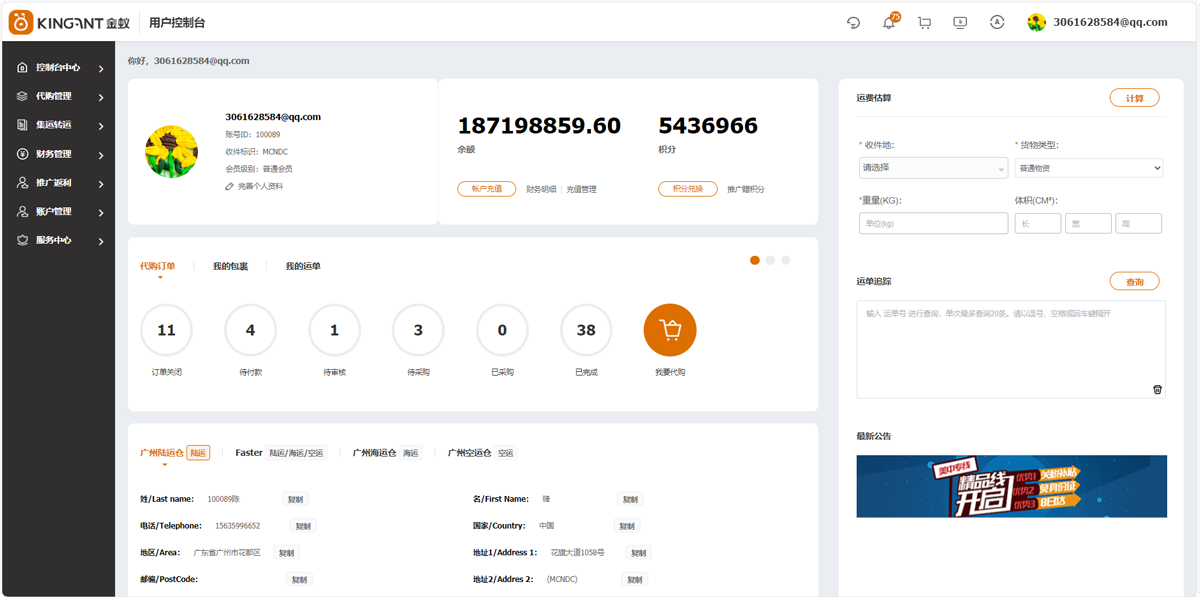This screenshot has width=1200, height=597.
Task: Click the orange 我要代购 cart circle
Action: (x=670, y=330)
